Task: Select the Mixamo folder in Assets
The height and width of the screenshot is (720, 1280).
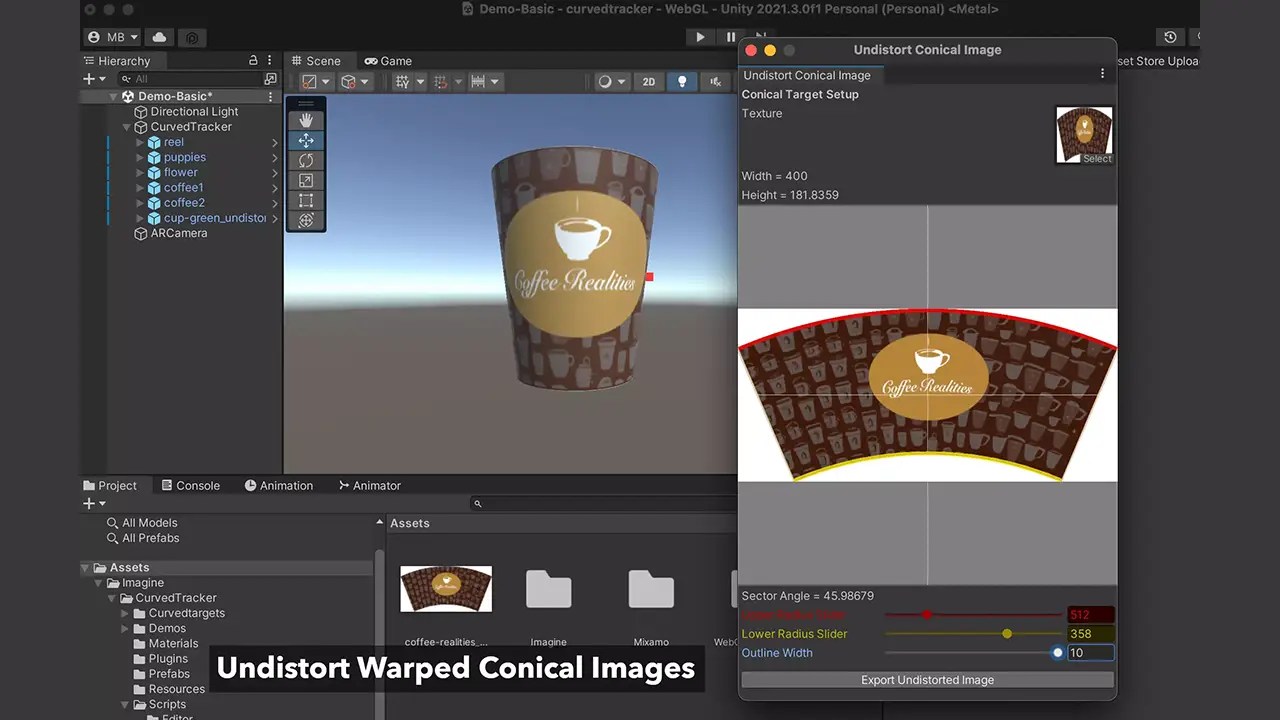Action: tap(651, 590)
